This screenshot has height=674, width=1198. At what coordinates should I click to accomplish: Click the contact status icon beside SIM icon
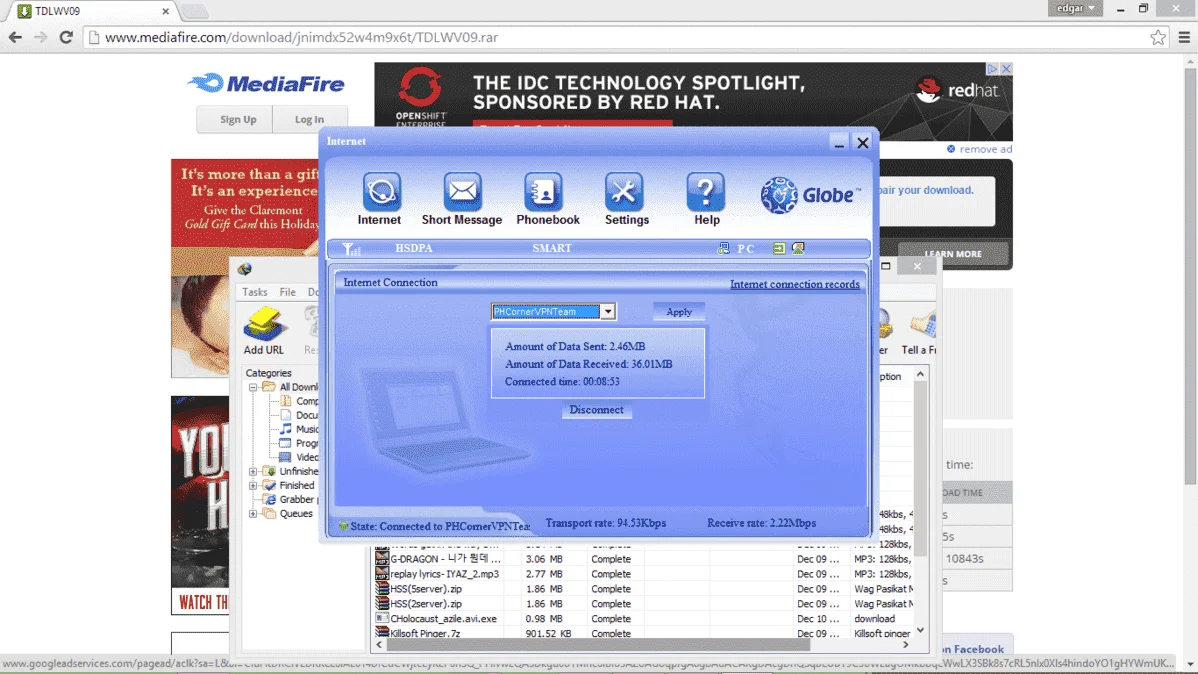coord(798,248)
